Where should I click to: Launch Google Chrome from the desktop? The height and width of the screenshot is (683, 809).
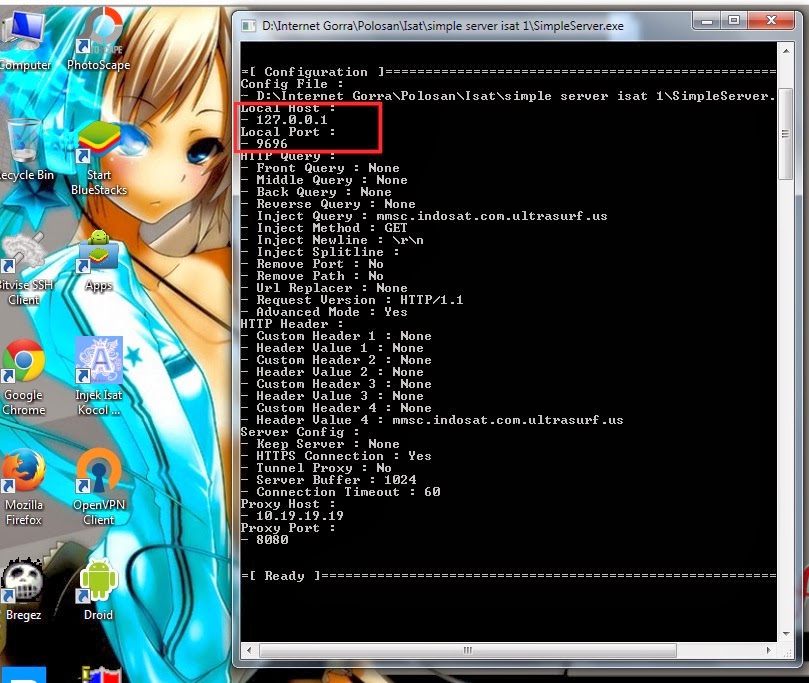point(24,378)
